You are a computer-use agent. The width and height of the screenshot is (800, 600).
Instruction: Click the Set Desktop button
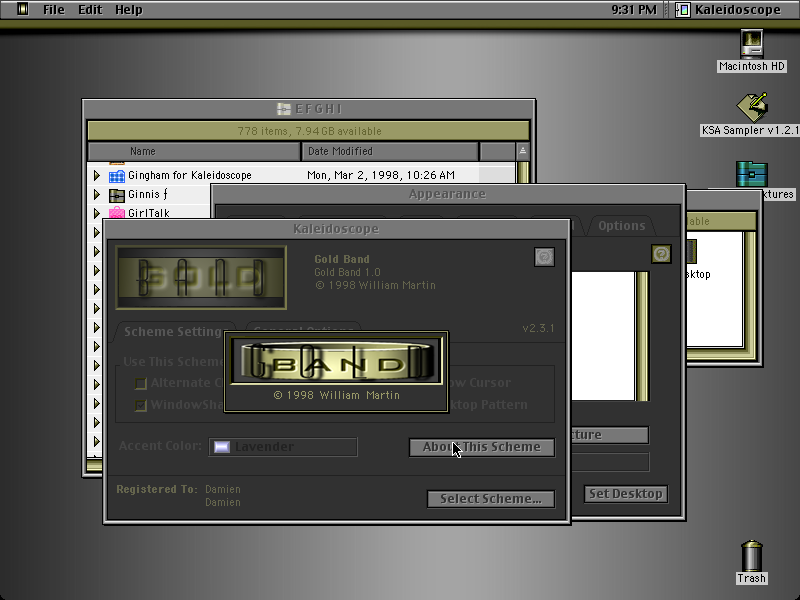pos(626,494)
